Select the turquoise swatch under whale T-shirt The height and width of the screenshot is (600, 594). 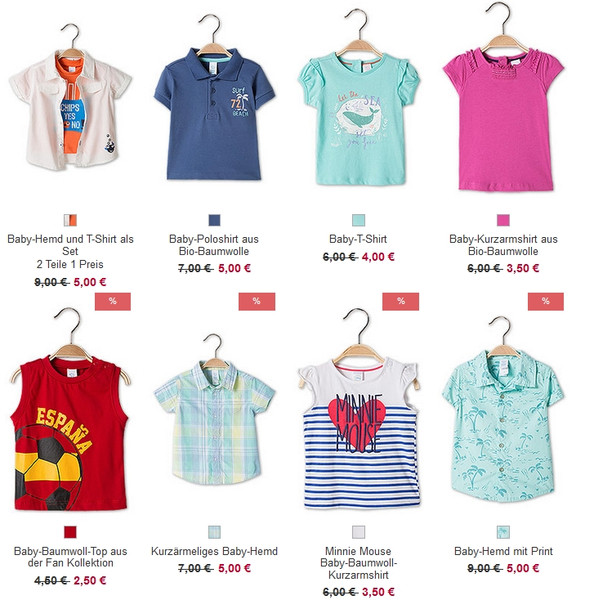pos(359,220)
